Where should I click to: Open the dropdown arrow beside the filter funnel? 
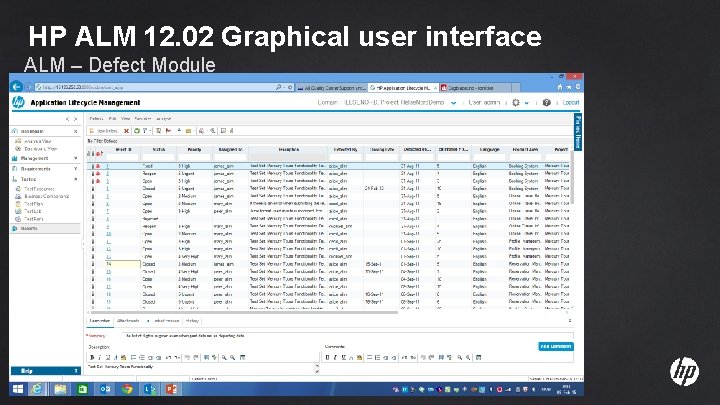click(149, 131)
